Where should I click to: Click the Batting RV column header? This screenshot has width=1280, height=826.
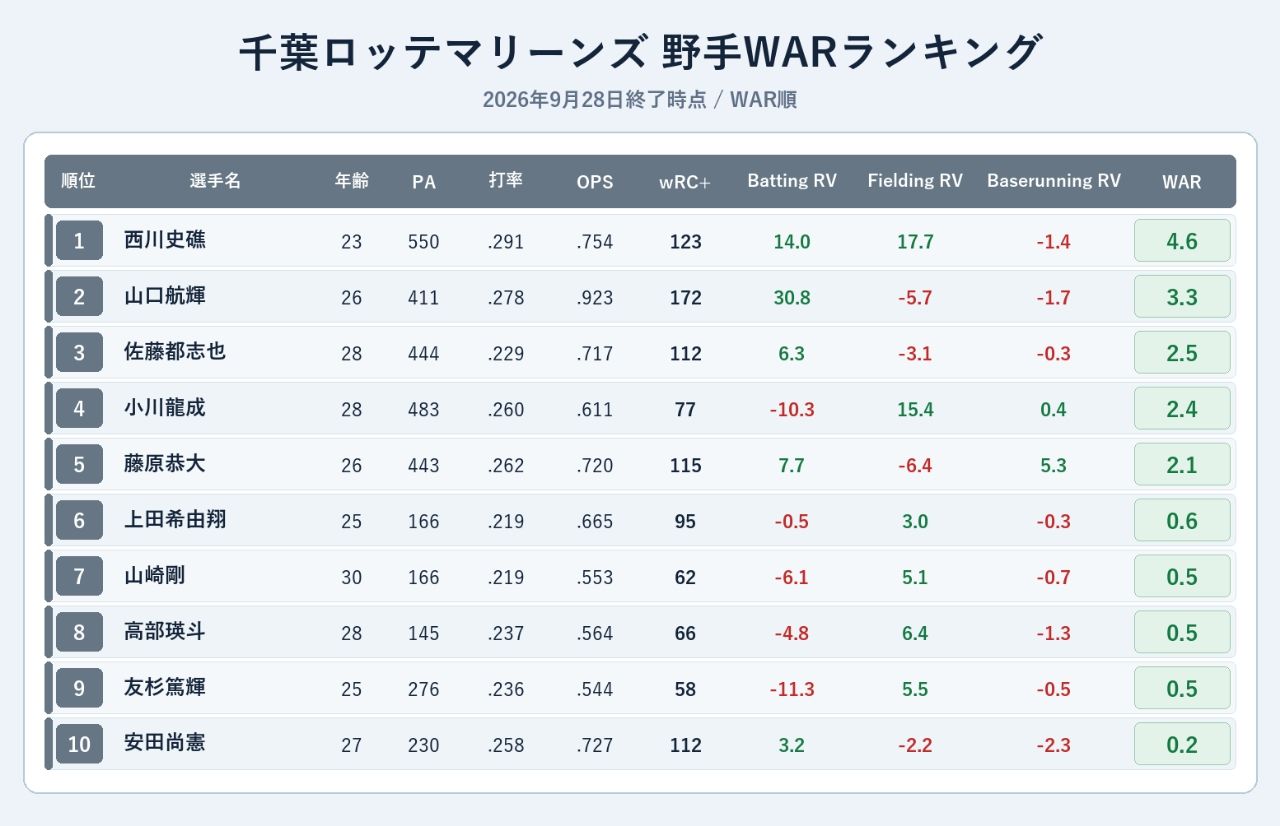792,181
